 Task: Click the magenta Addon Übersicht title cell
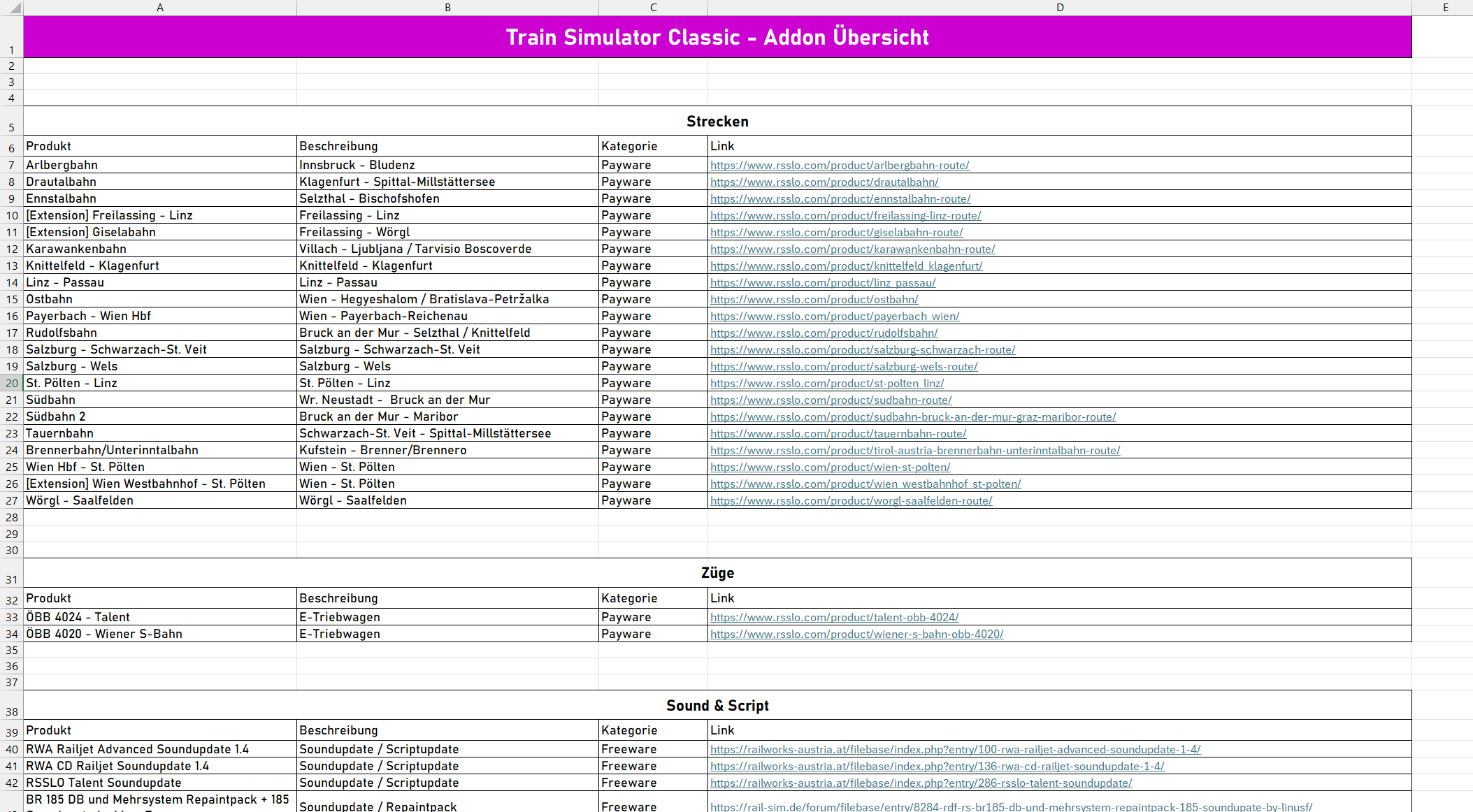pos(717,37)
